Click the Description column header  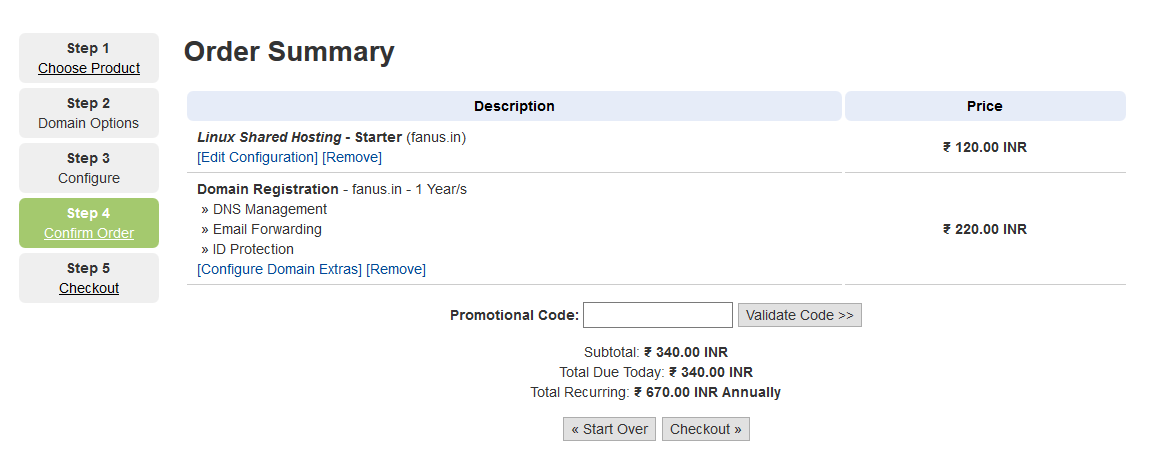click(514, 106)
